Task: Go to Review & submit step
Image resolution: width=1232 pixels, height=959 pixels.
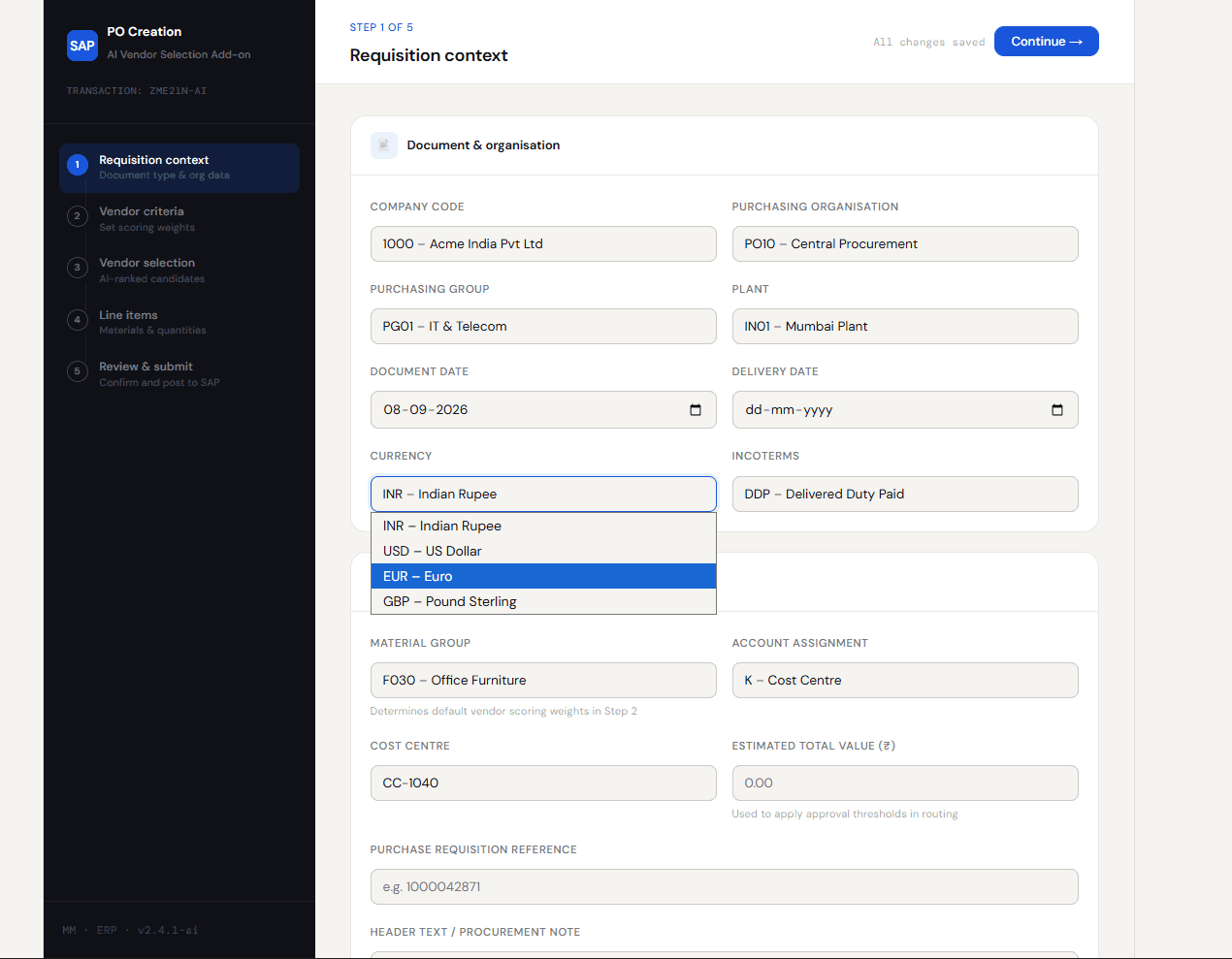Action: (179, 373)
